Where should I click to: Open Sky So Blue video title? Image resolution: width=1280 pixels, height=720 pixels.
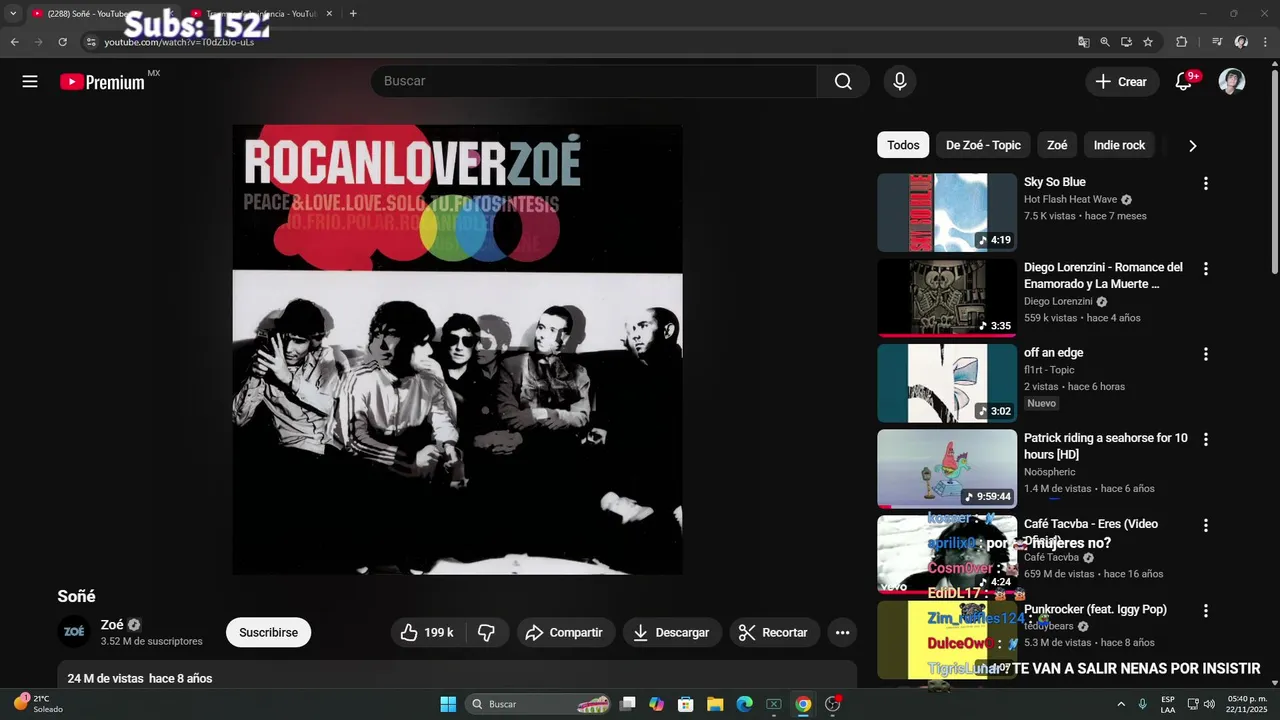1054,182
